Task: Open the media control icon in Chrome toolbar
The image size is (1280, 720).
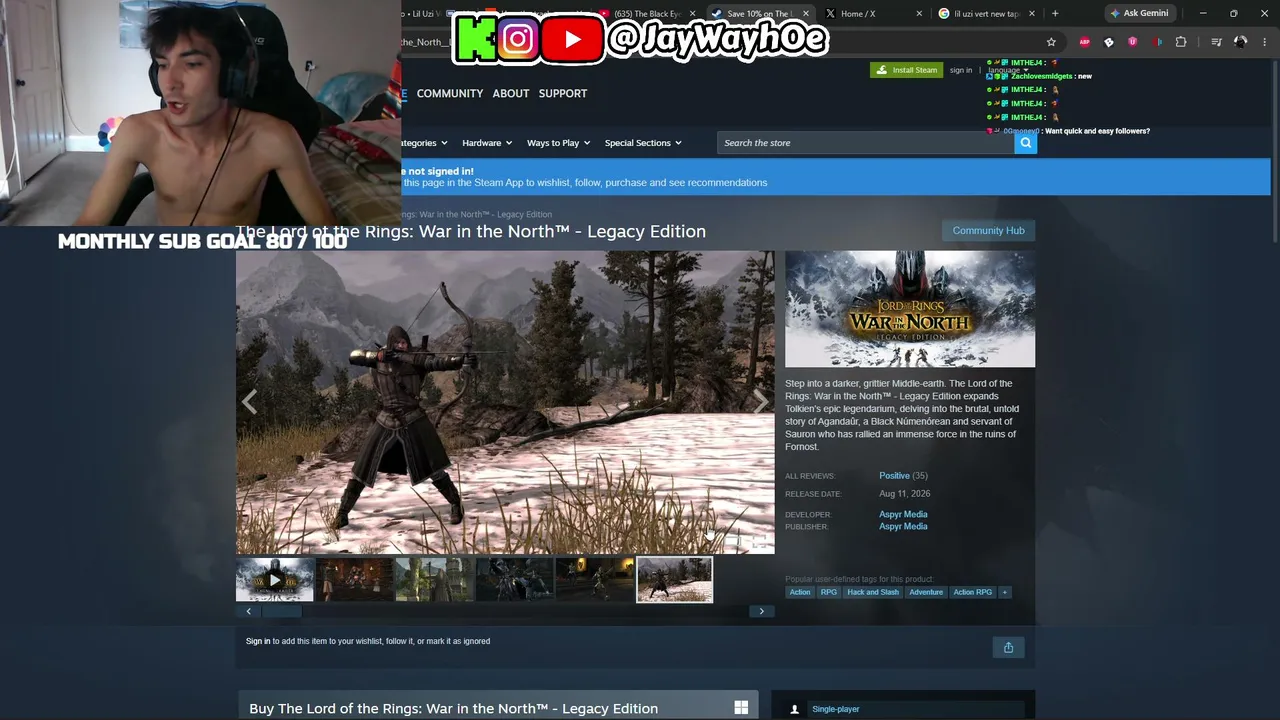Action: coord(1216,42)
